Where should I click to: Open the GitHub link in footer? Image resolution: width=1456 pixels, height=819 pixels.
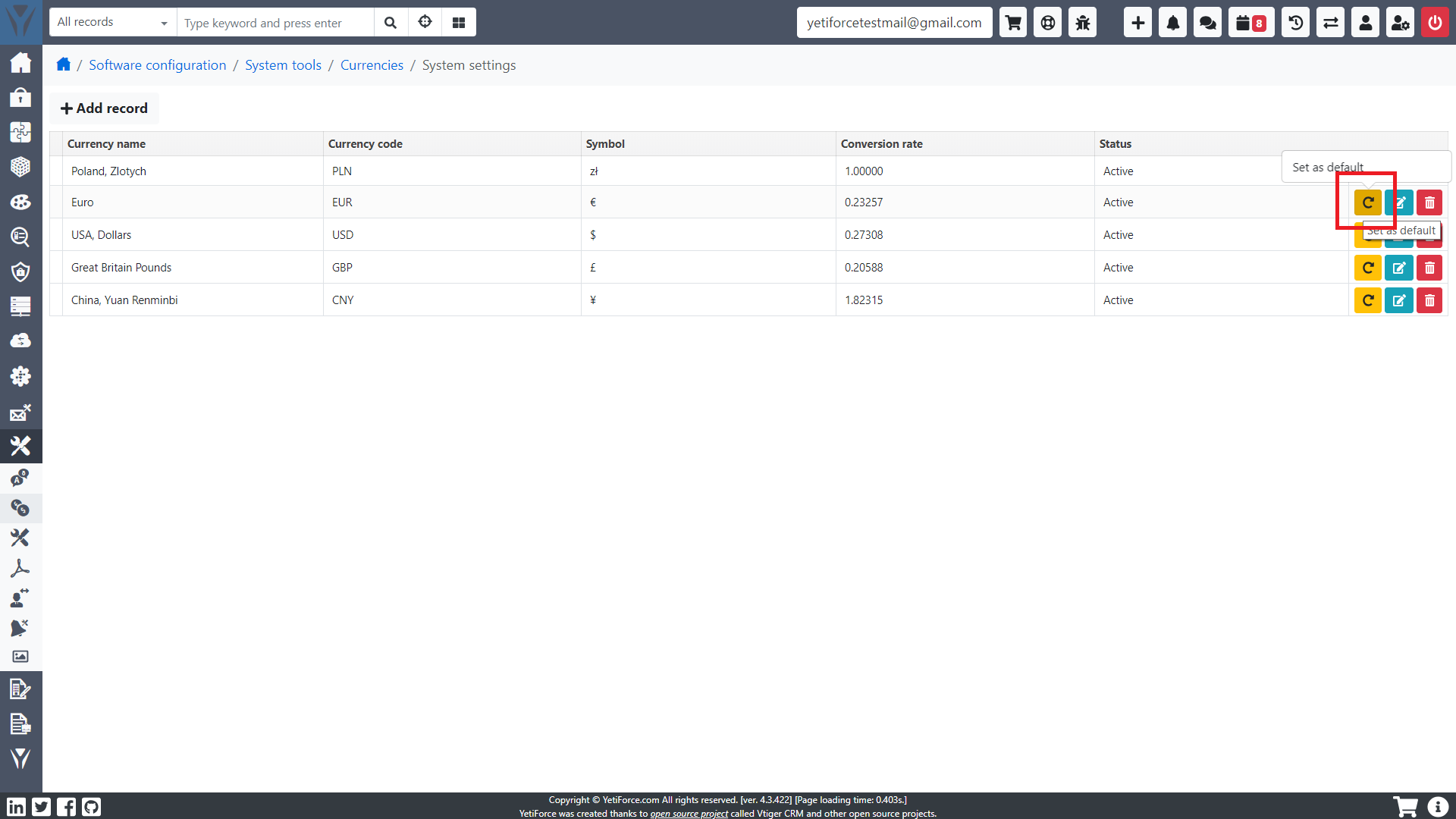point(91,806)
